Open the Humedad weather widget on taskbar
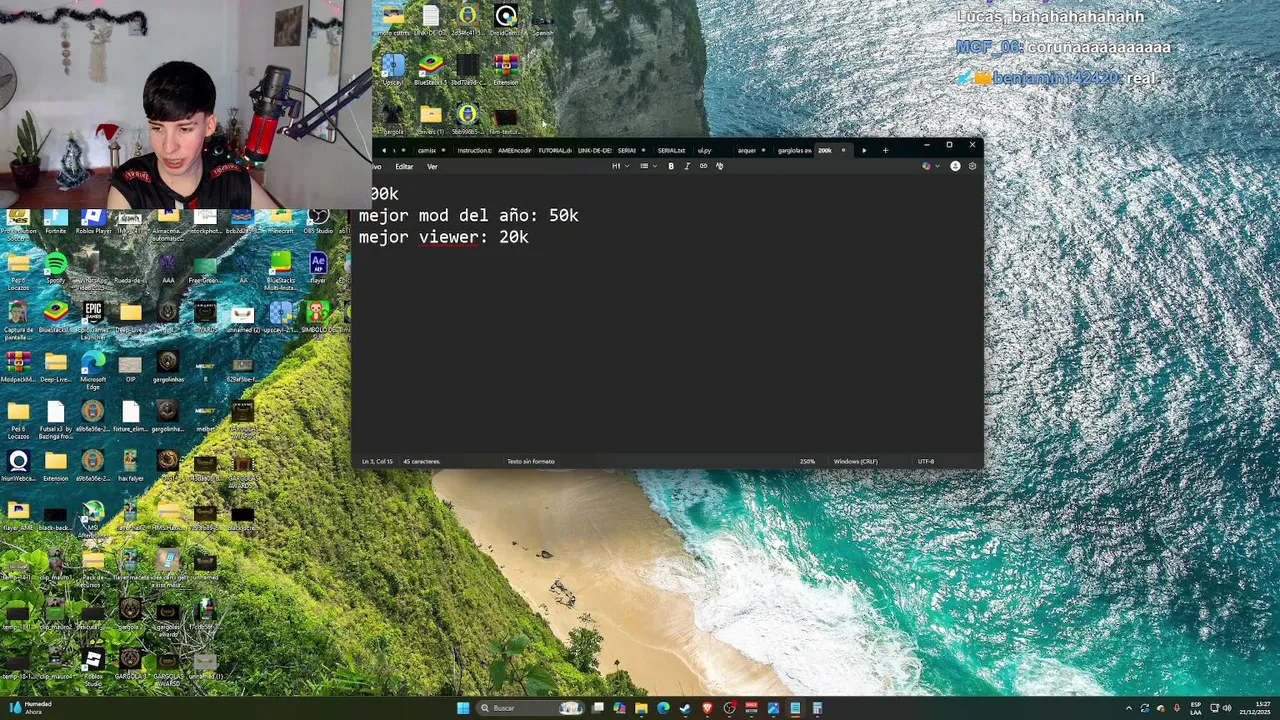The height and width of the screenshot is (720, 1280). pyautogui.click(x=28, y=708)
